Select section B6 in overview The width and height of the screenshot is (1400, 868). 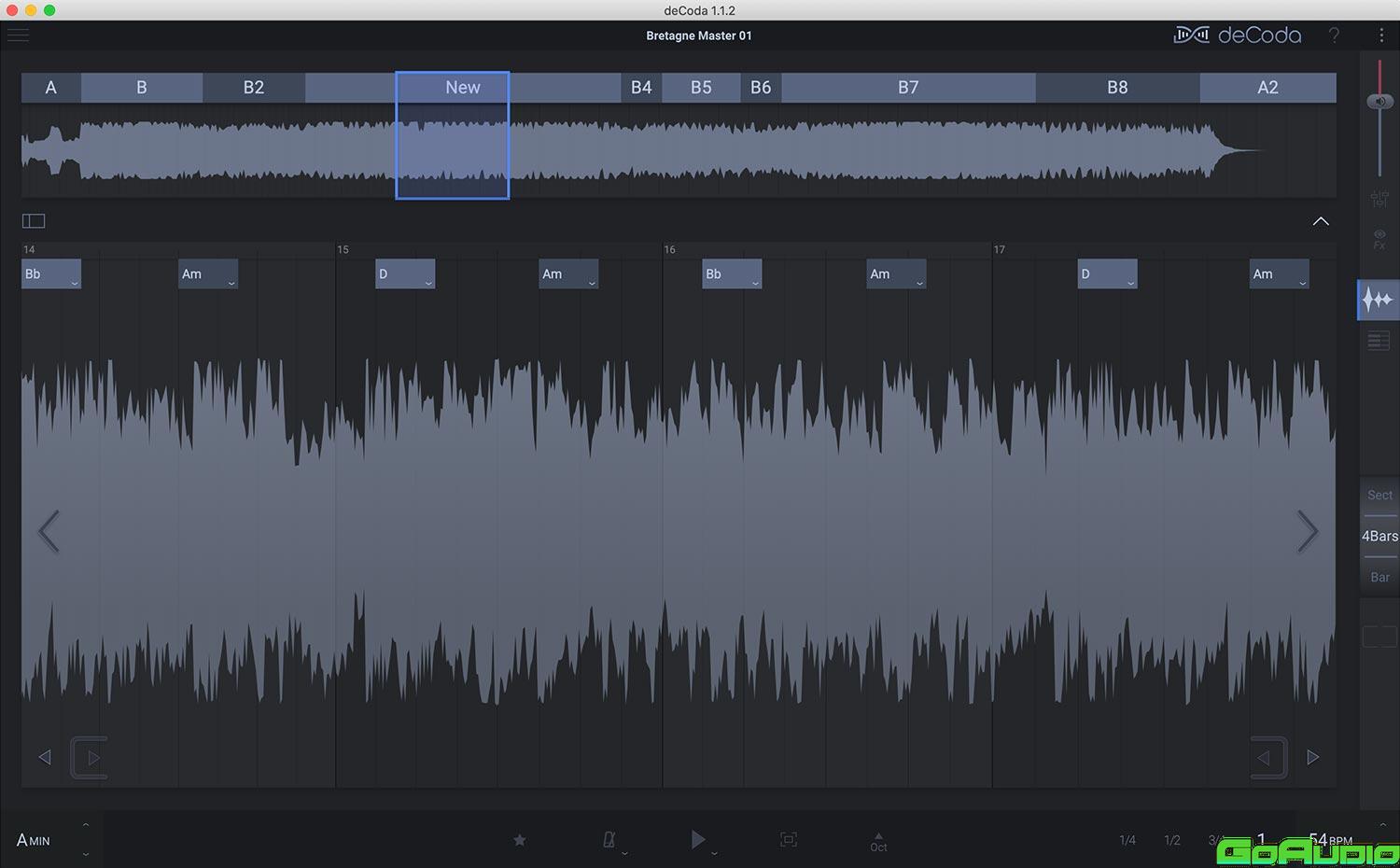point(761,88)
